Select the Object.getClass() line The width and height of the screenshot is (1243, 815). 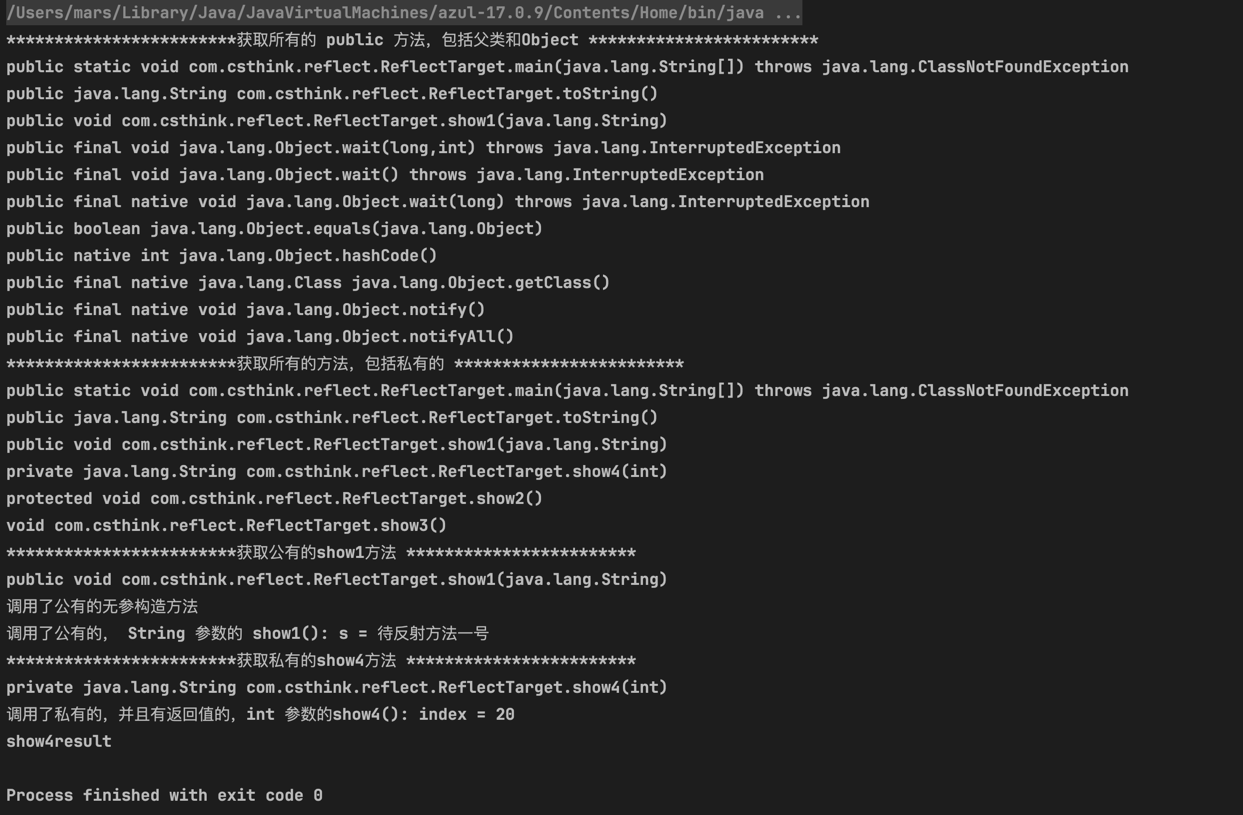click(x=308, y=283)
